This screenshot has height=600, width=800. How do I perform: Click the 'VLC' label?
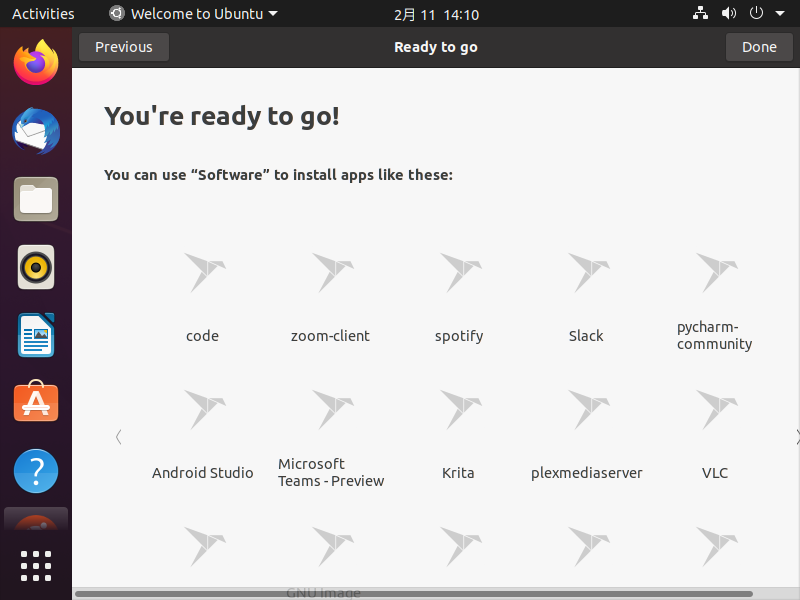click(715, 473)
